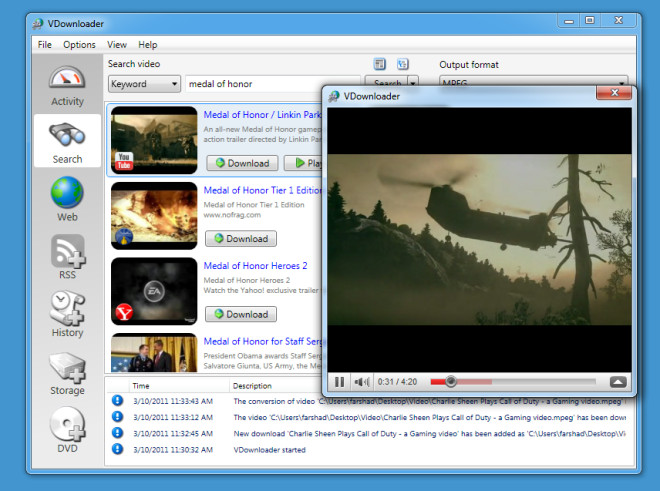Viewport: 660px width, 491px height.
Task: Select the 'VDownloader started' log entry
Action: pos(269,450)
